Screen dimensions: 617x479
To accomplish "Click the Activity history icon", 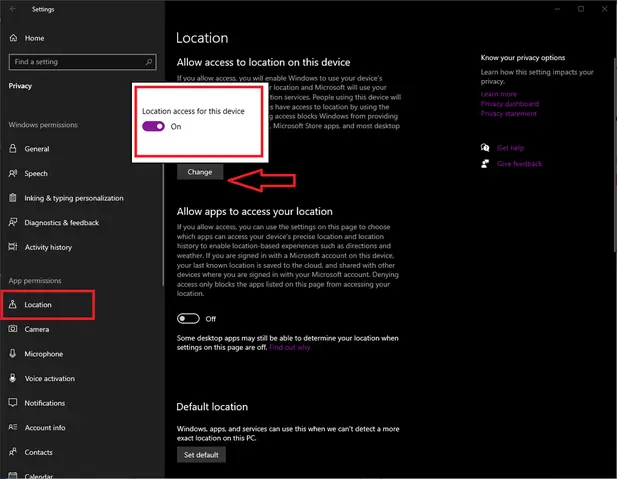I will click(x=13, y=247).
